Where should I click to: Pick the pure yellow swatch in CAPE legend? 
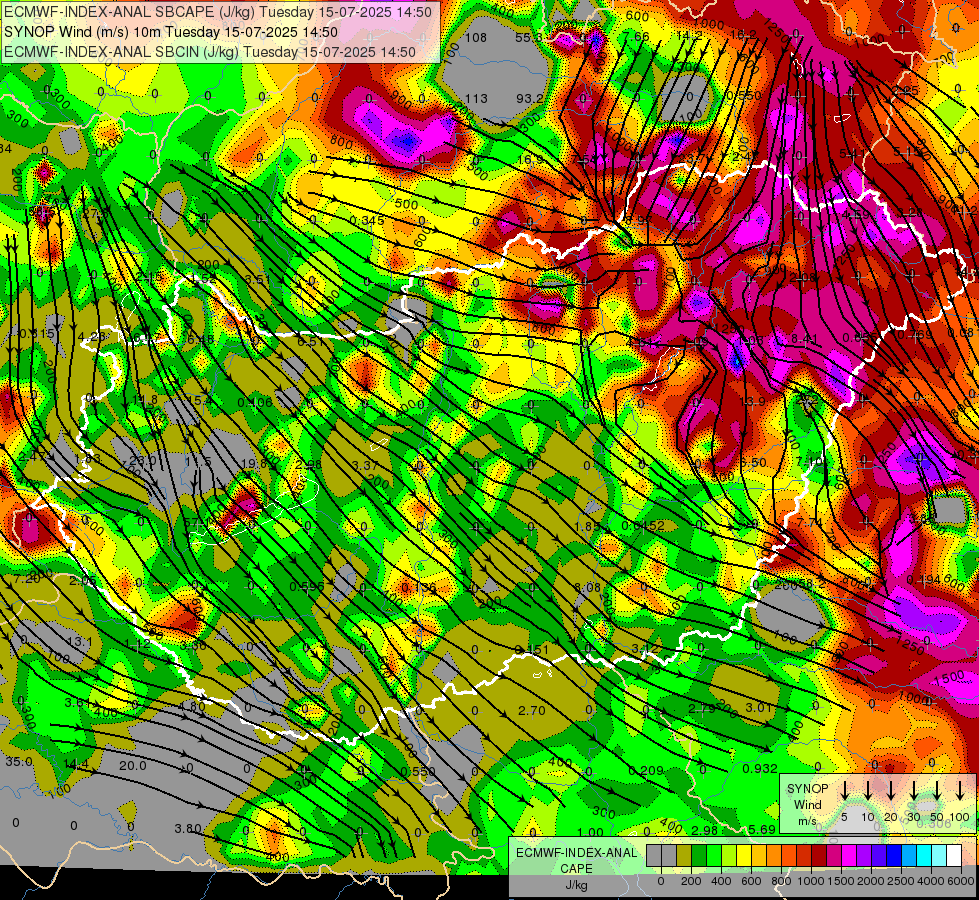tap(744, 855)
